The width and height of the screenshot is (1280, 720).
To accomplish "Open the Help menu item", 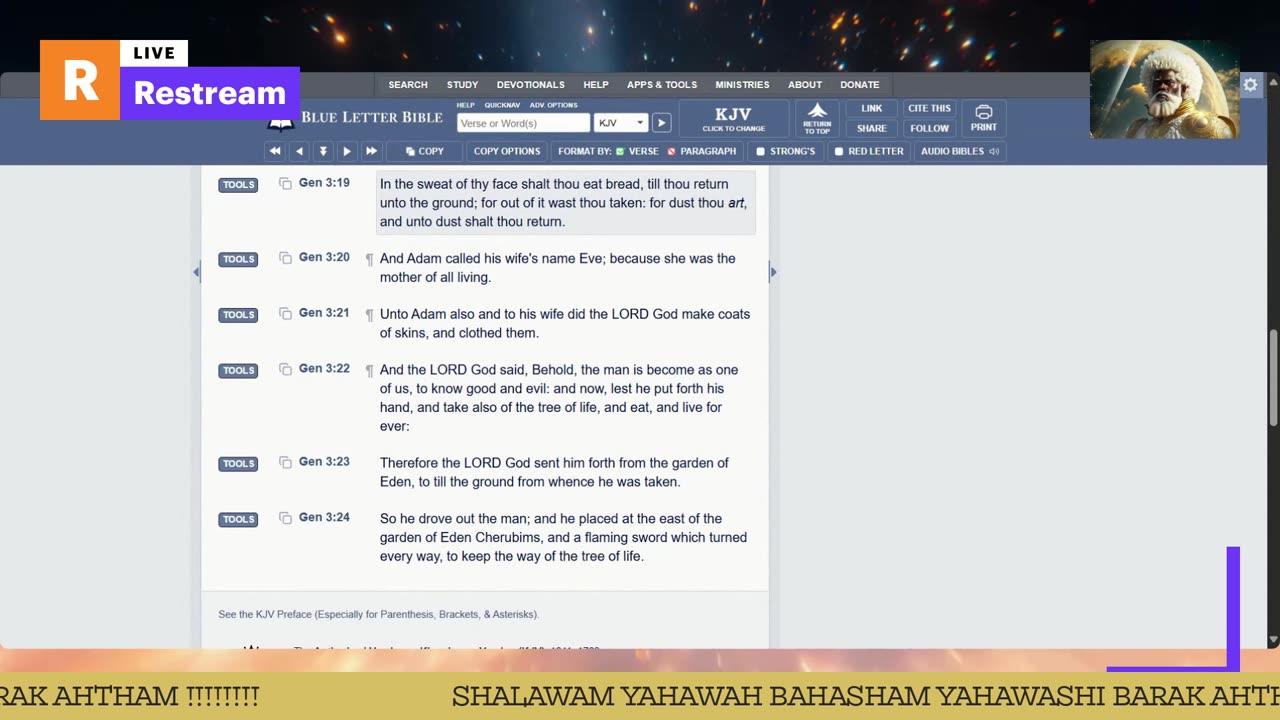I will (596, 85).
